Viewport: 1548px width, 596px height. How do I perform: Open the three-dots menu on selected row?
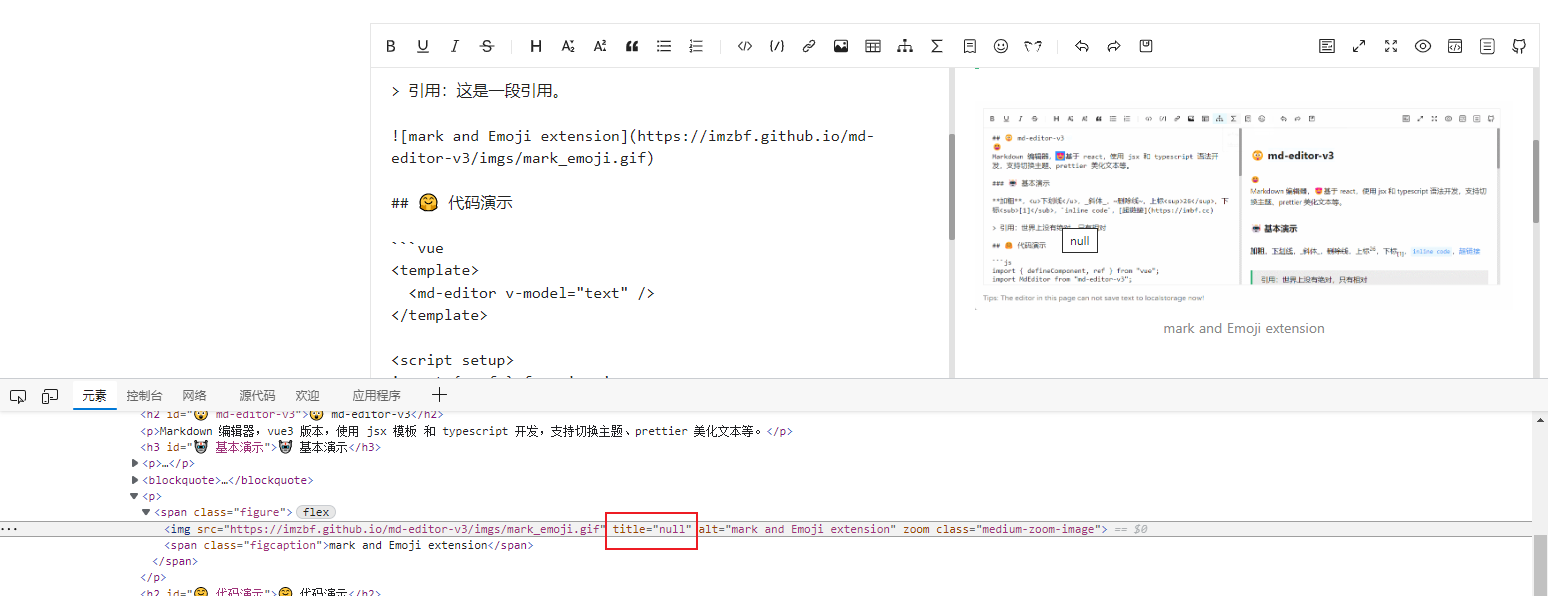(x=9, y=529)
